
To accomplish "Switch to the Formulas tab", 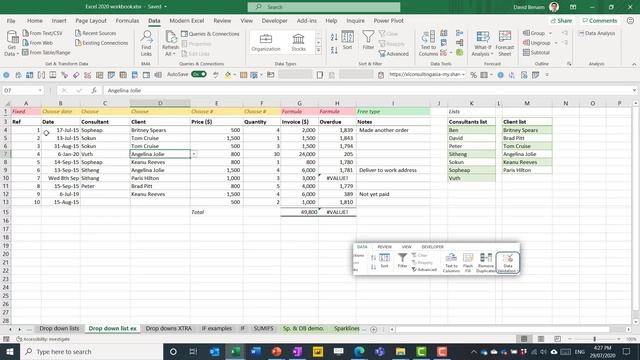I will [x=127, y=20].
